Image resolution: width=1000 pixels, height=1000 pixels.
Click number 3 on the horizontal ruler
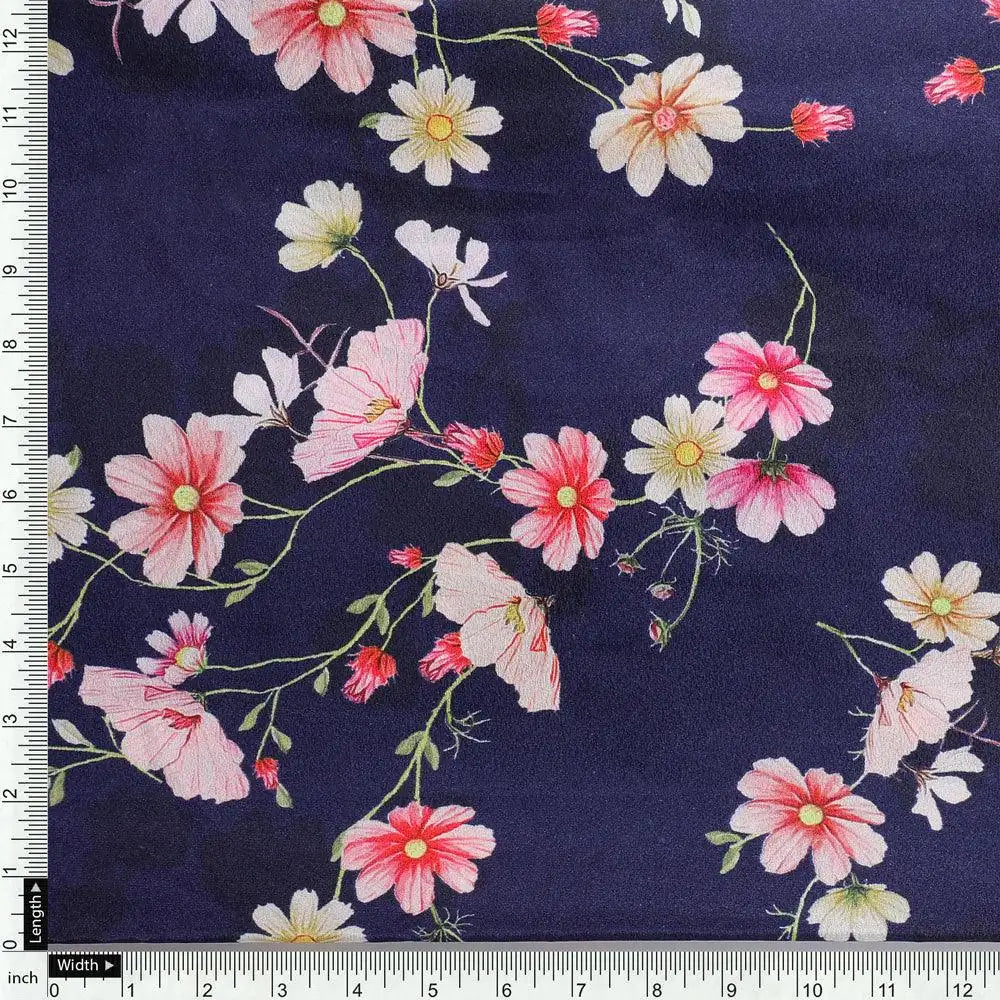coord(281,988)
